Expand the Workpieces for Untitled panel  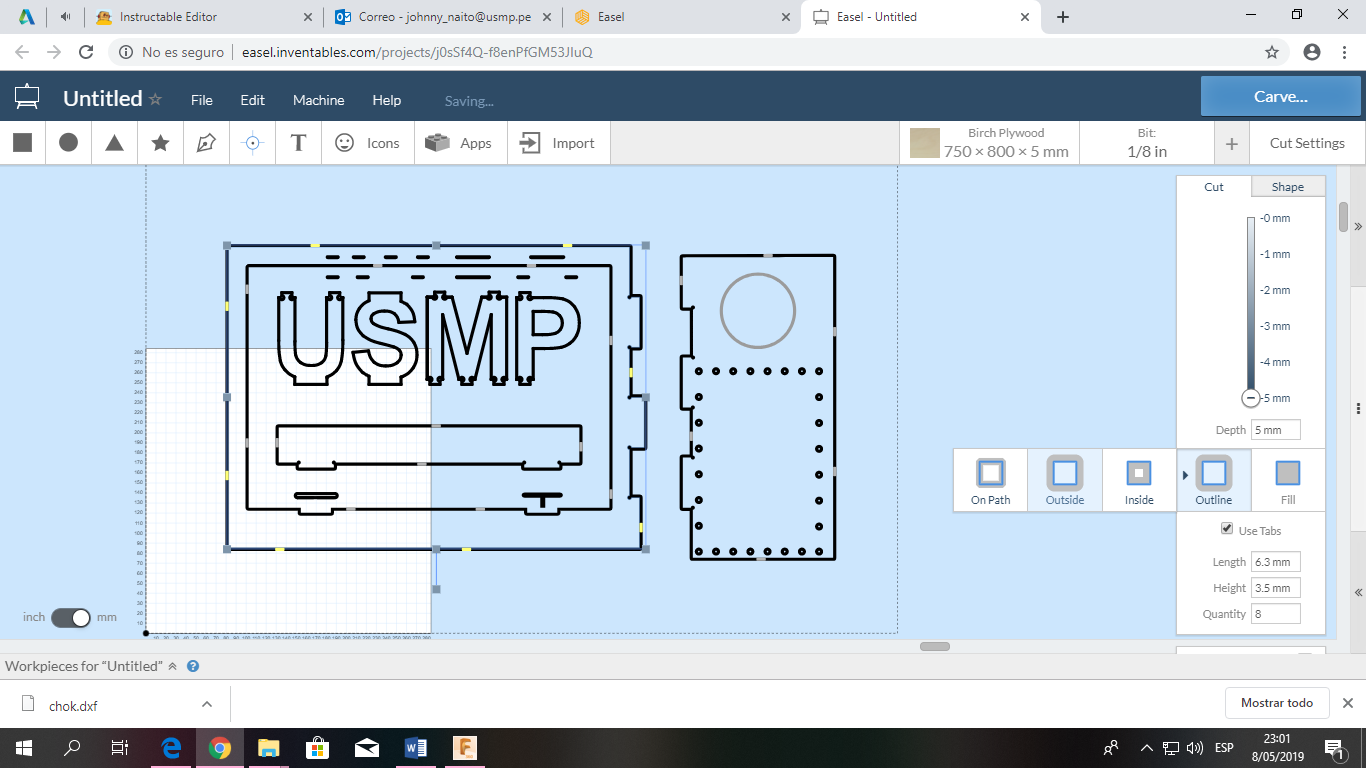(172, 666)
